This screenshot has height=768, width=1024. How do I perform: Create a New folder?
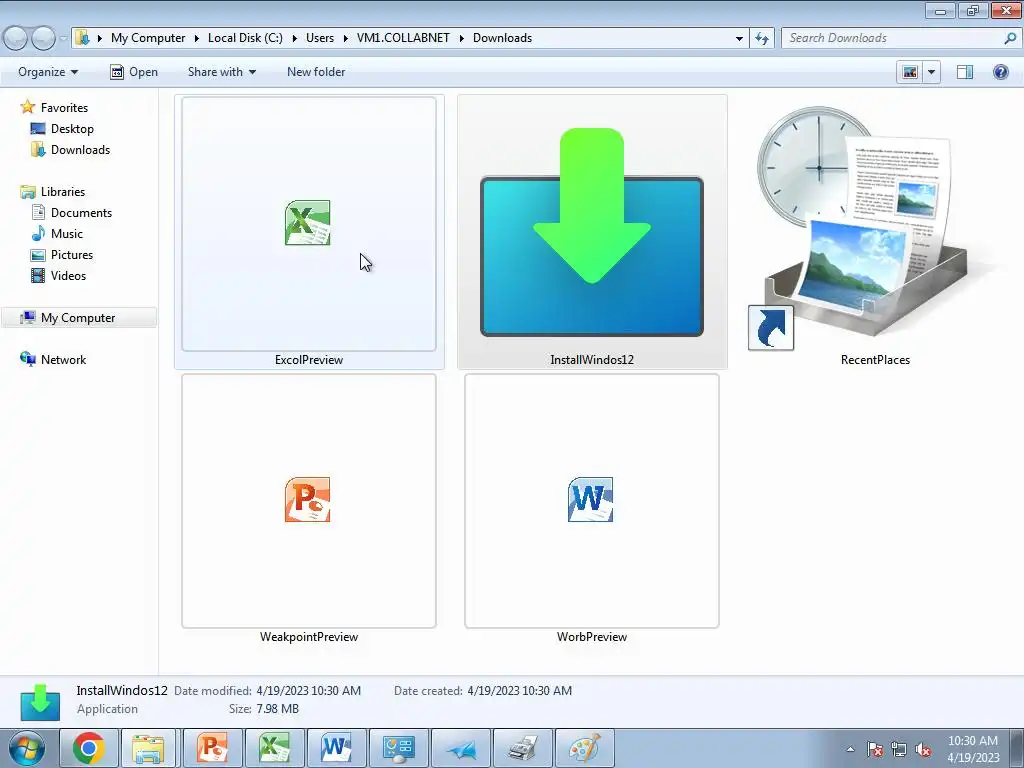(x=316, y=72)
